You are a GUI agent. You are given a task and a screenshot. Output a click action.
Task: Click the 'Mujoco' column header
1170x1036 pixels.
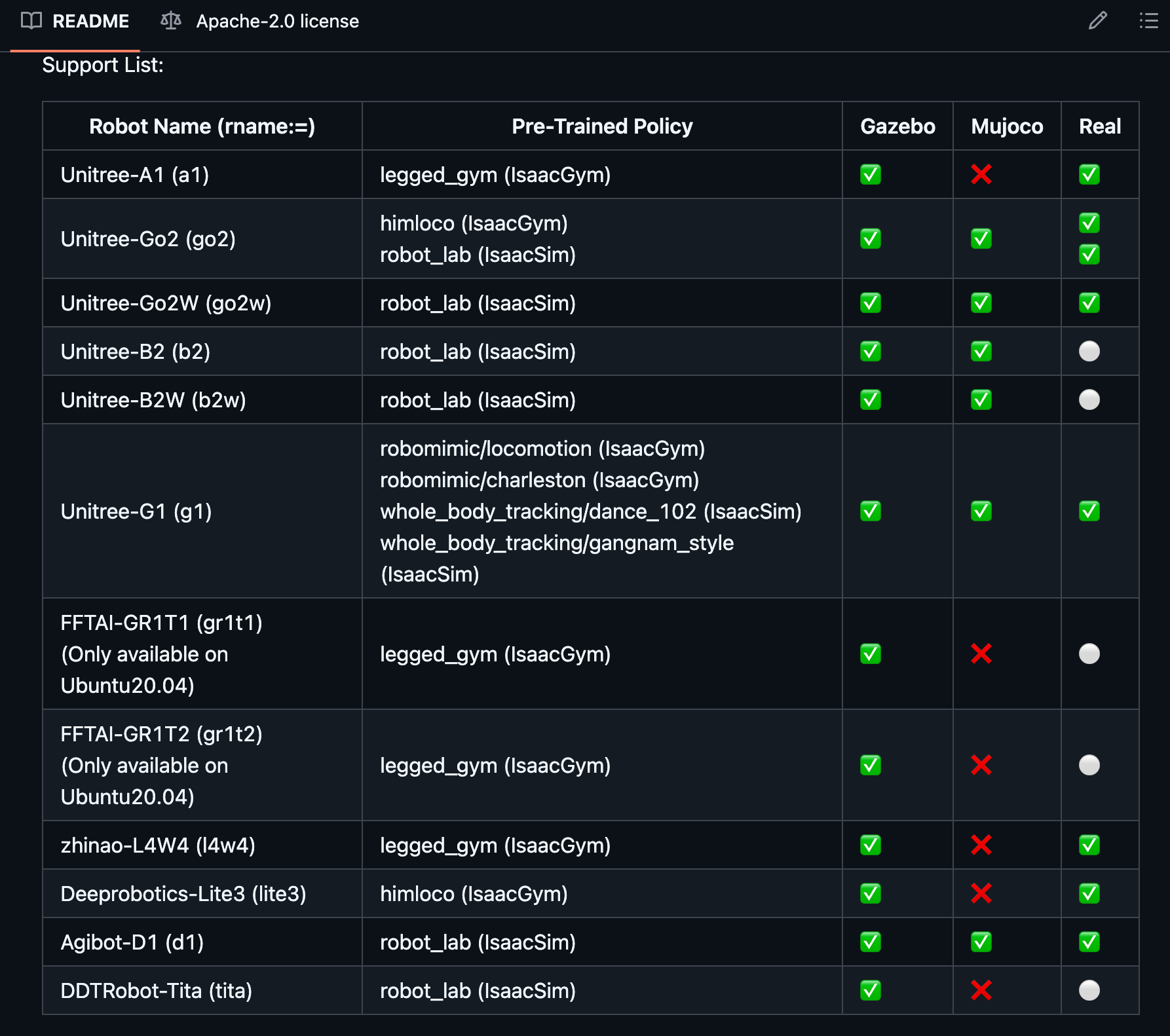click(1007, 126)
